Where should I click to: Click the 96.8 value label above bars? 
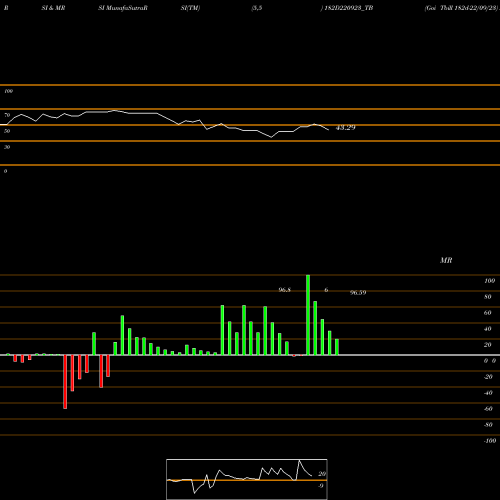coord(284,290)
